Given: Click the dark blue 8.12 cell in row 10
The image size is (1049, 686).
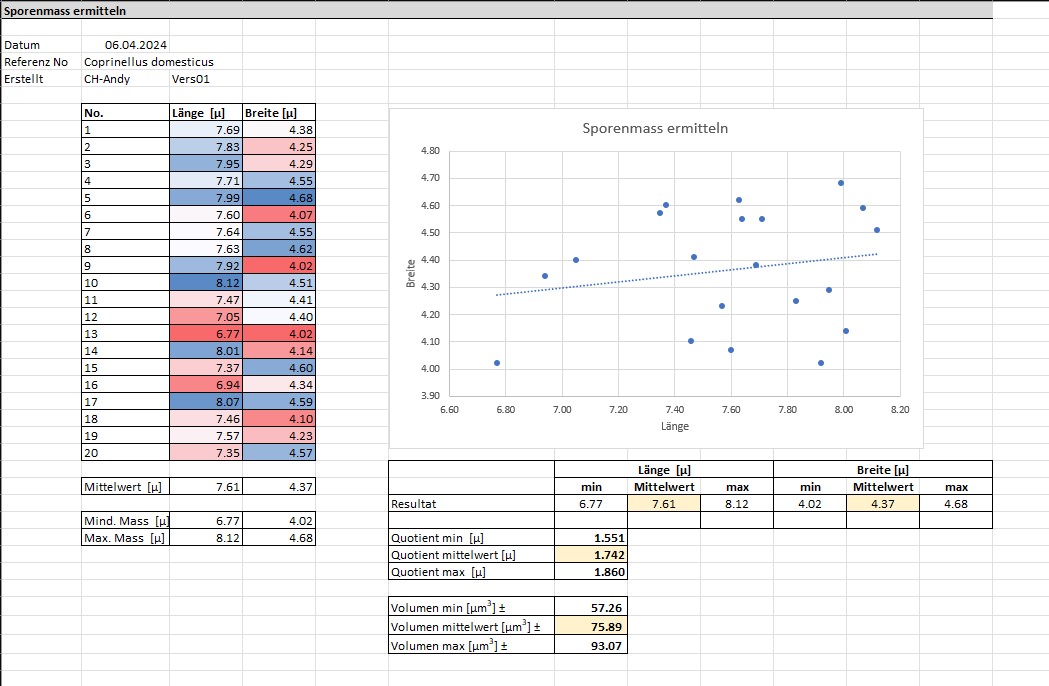Looking at the screenshot, I should (x=206, y=283).
